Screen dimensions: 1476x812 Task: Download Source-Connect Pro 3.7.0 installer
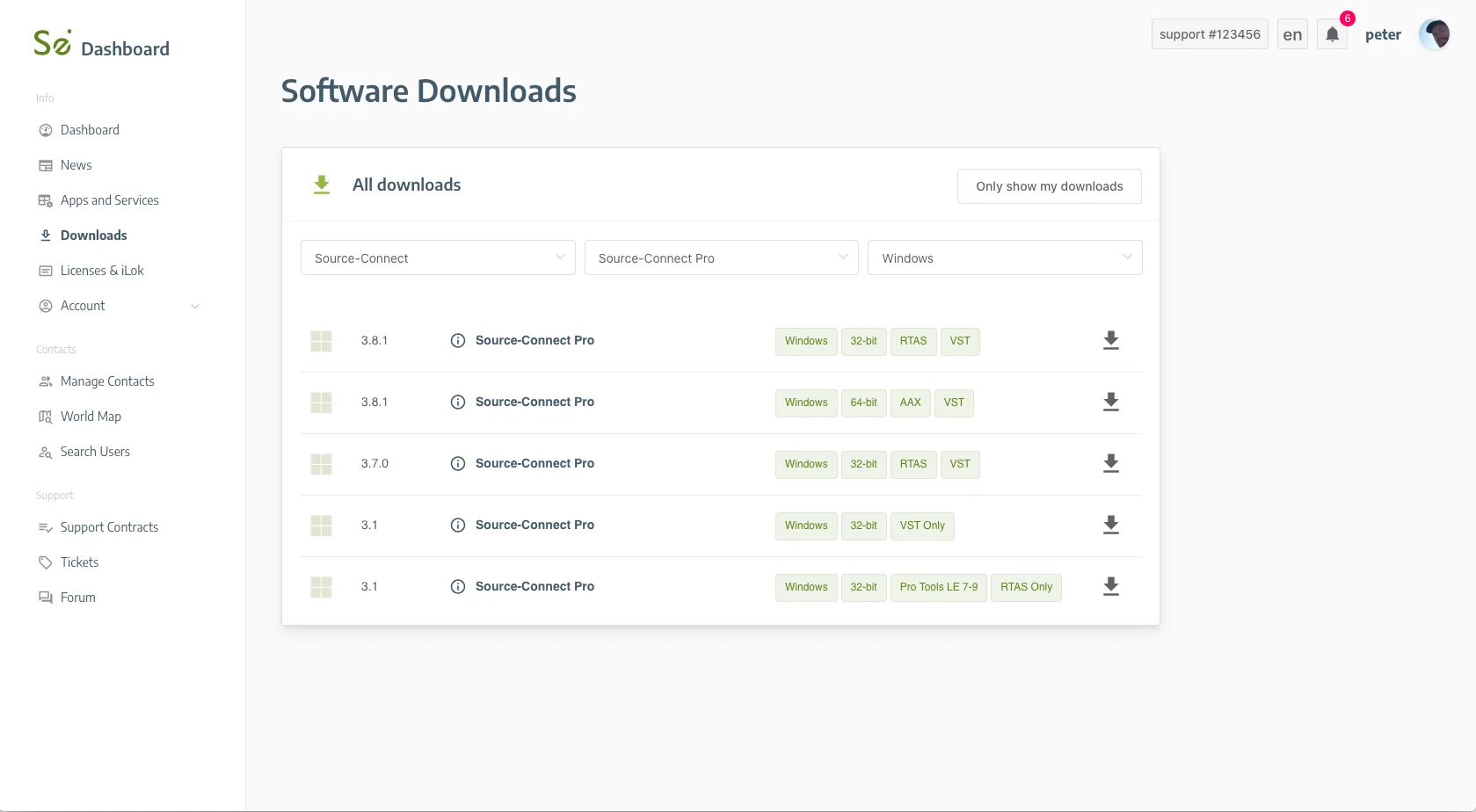pyautogui.click(x=1110, y=464)
